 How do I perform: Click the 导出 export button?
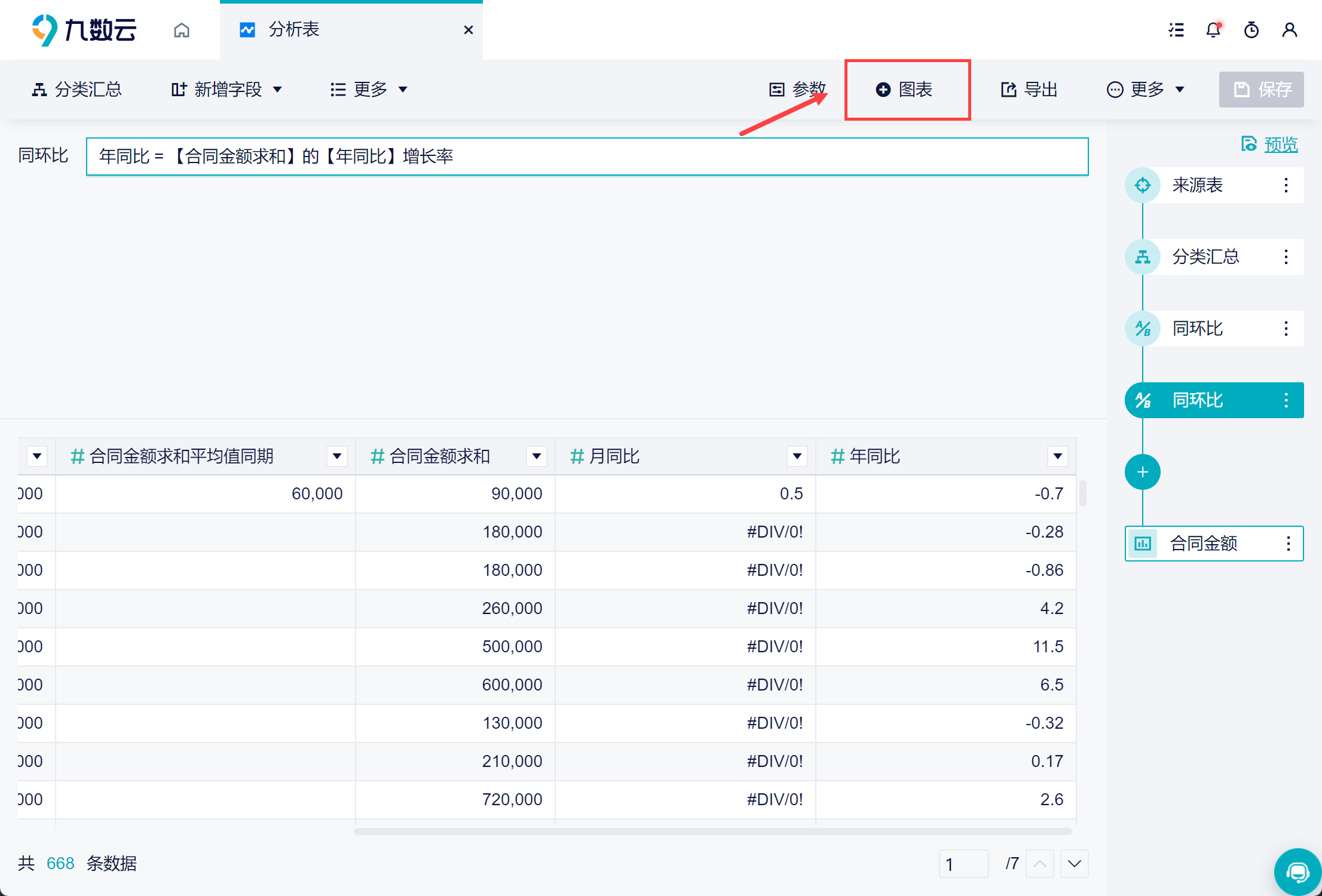1029,90
